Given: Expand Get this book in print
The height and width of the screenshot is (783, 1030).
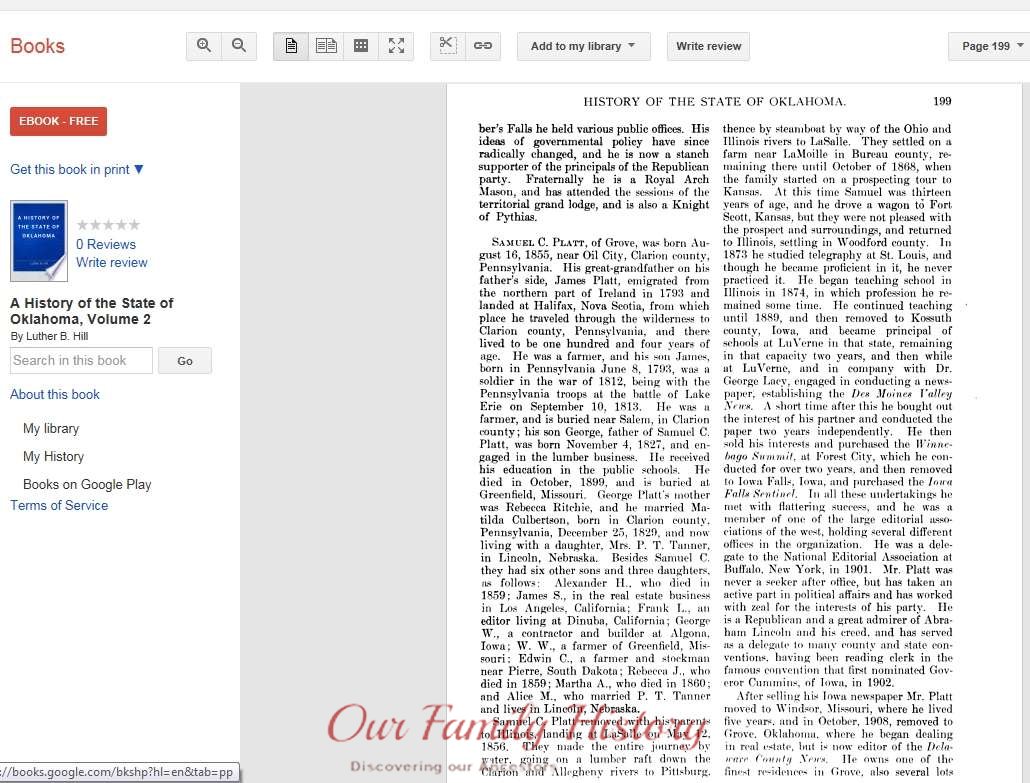Looking at the screenshot, I should (x=77, y=169).
